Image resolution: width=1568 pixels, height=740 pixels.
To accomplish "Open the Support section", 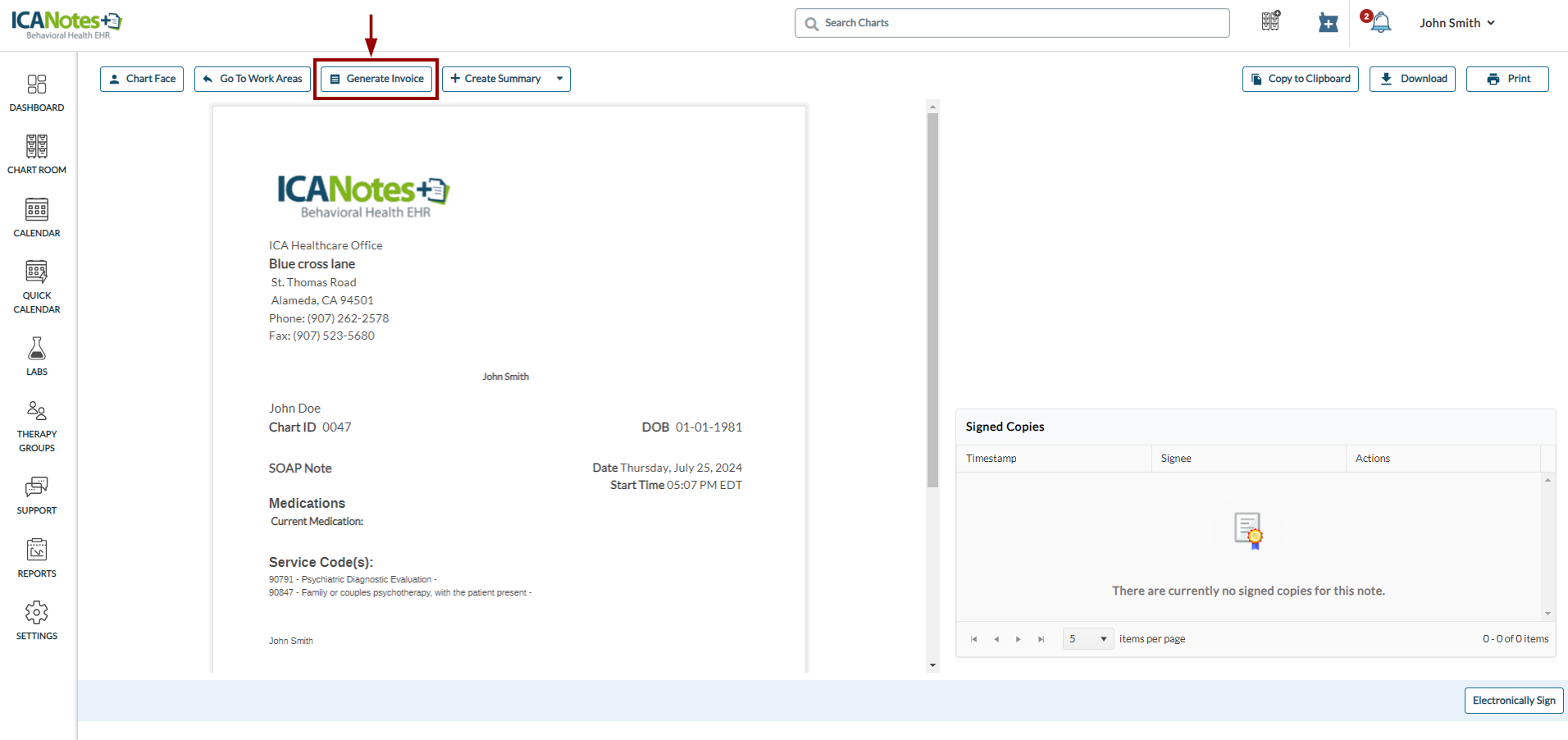I will [37, 496].
